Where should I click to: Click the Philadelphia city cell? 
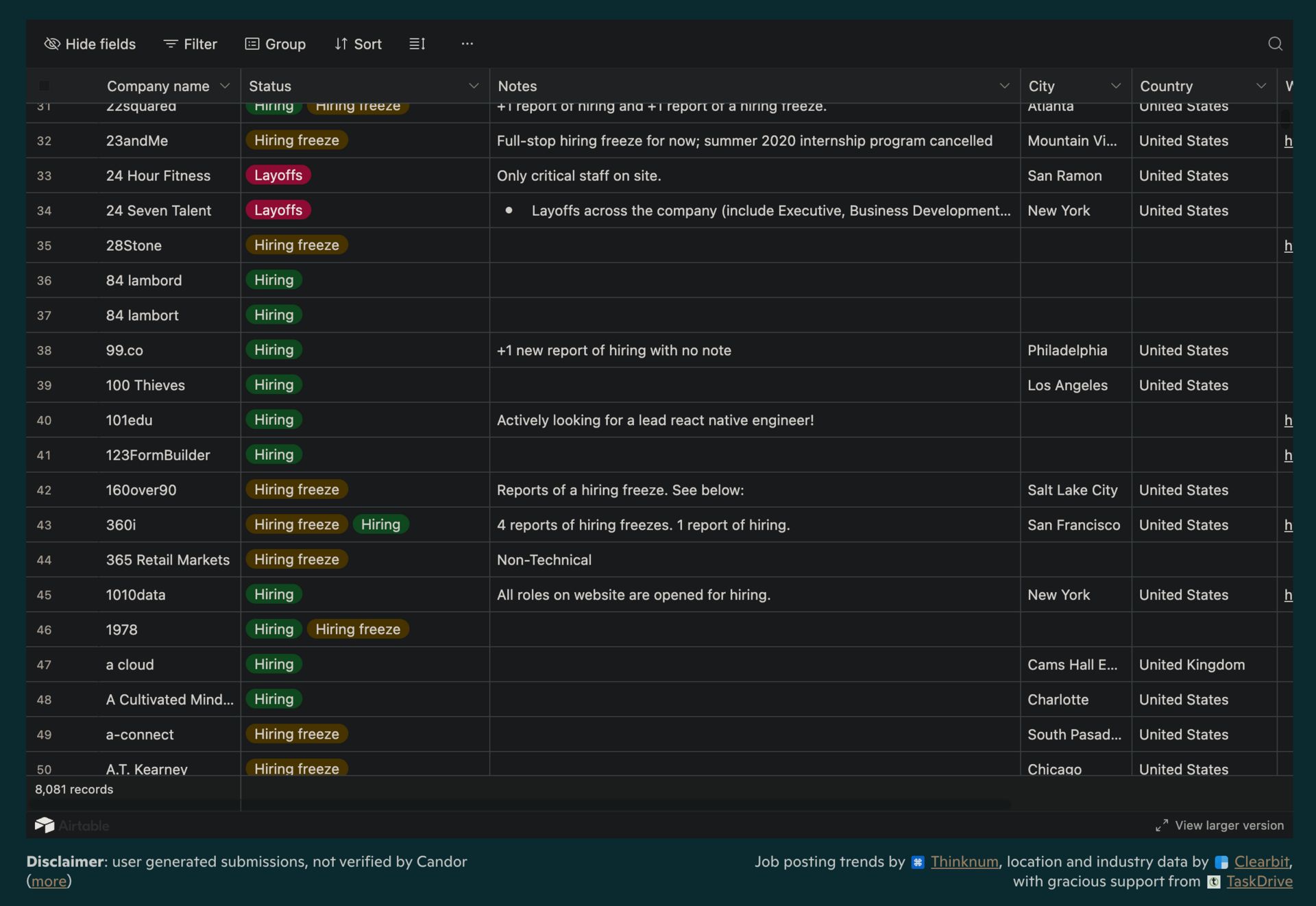1076,350
